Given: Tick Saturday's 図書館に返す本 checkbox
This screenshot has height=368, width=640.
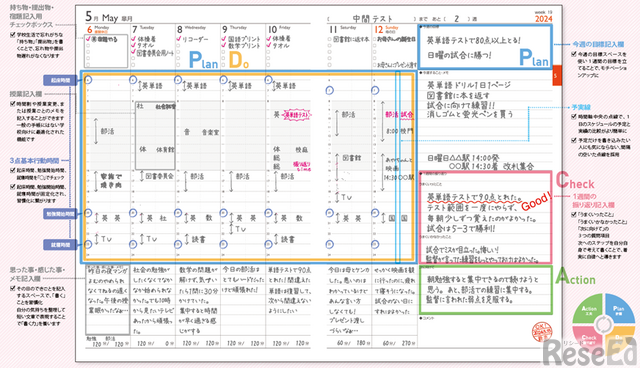Looking at the screenshot, I should click(x=330, y=40).
